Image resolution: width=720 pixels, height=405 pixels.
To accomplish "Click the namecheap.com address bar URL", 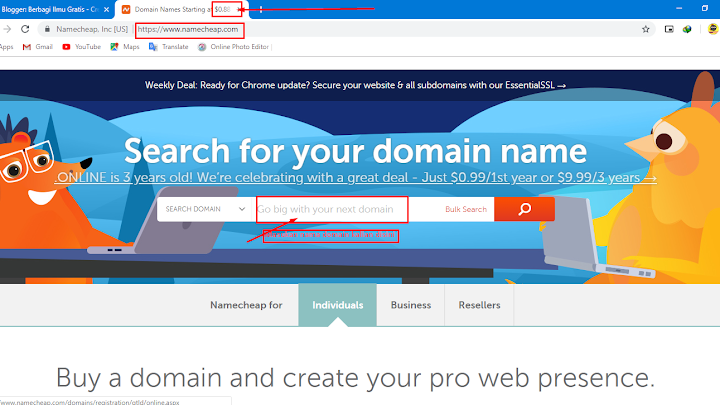I will tap(188, 29).
